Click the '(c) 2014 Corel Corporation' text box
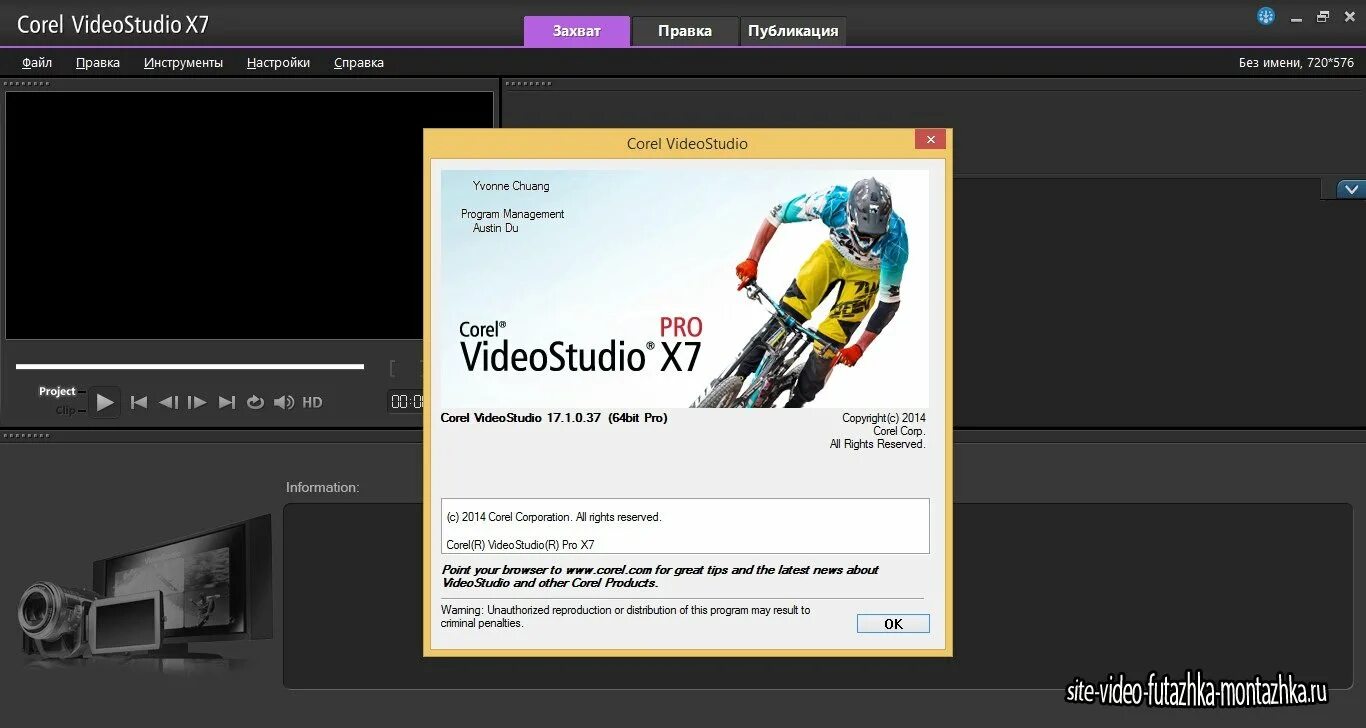Screen dimensions: 1366x728 pos(685,526)
